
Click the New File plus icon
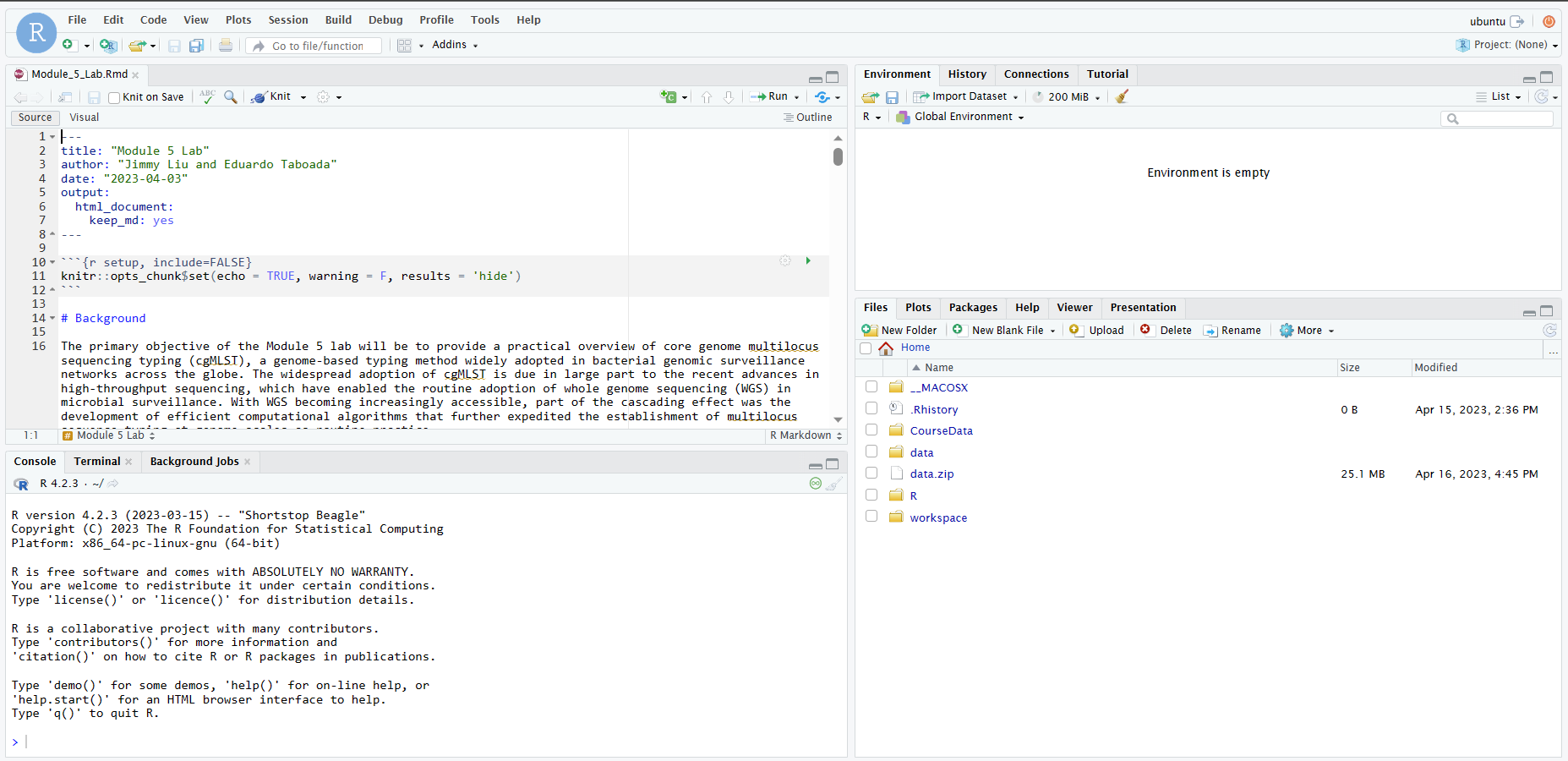coord(69,45)
